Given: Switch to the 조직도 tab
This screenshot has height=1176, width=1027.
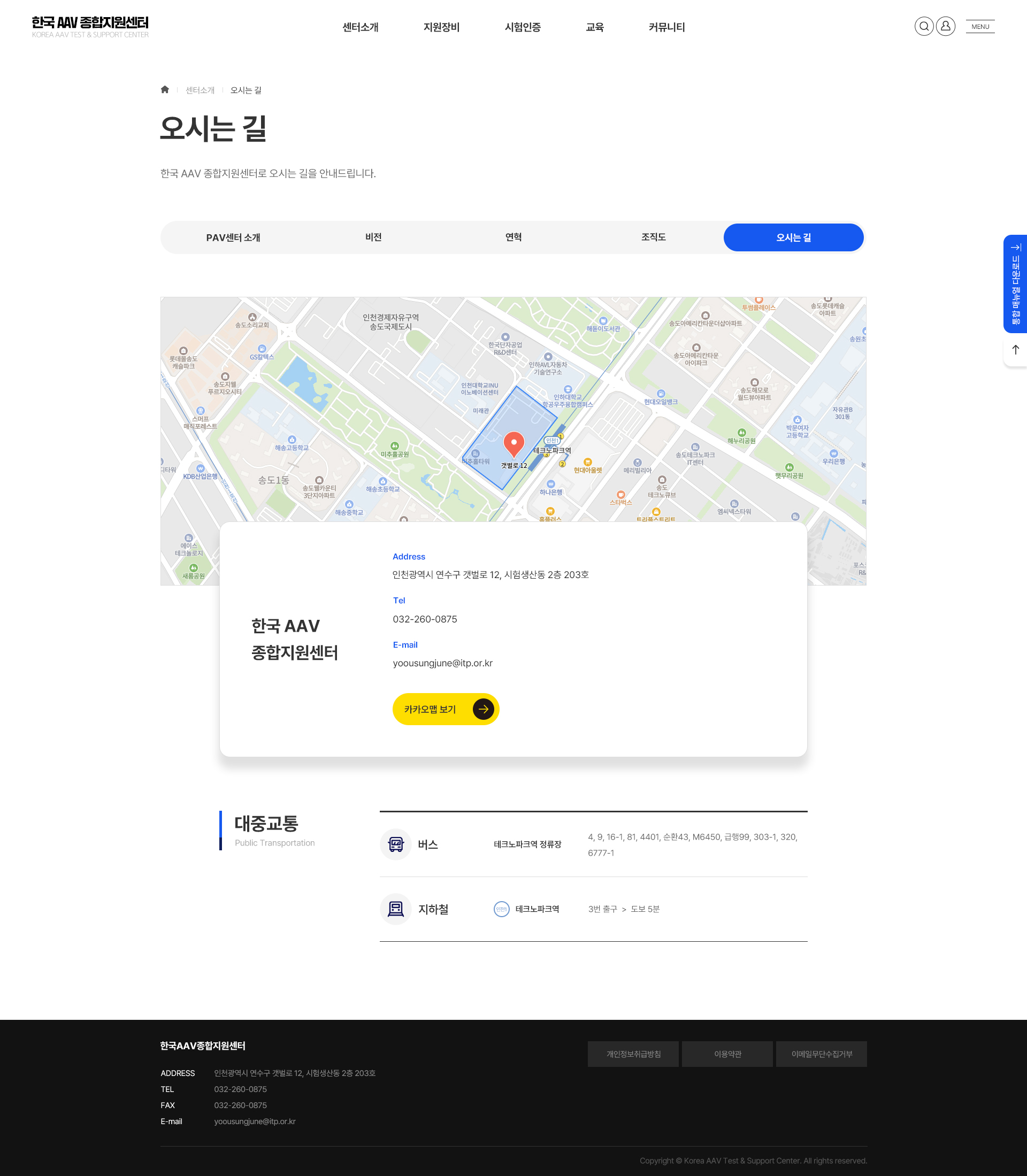Looking at the screenshot, I should pos(653,237).
